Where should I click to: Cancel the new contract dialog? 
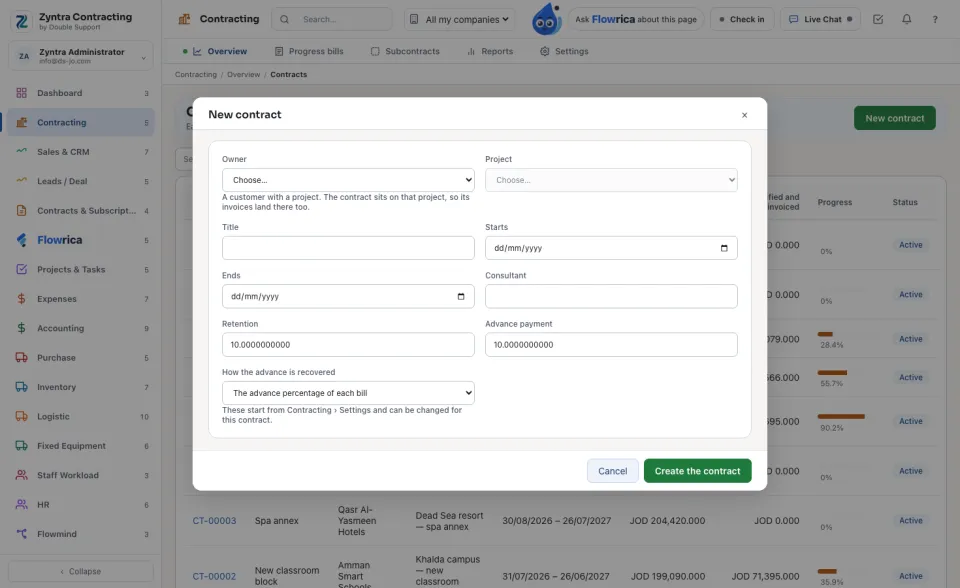point(612,471)
